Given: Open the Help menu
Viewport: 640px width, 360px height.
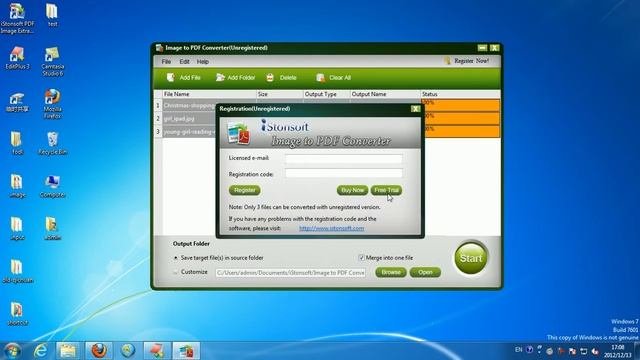Looking at the screenshot, I should click(202, 62).
